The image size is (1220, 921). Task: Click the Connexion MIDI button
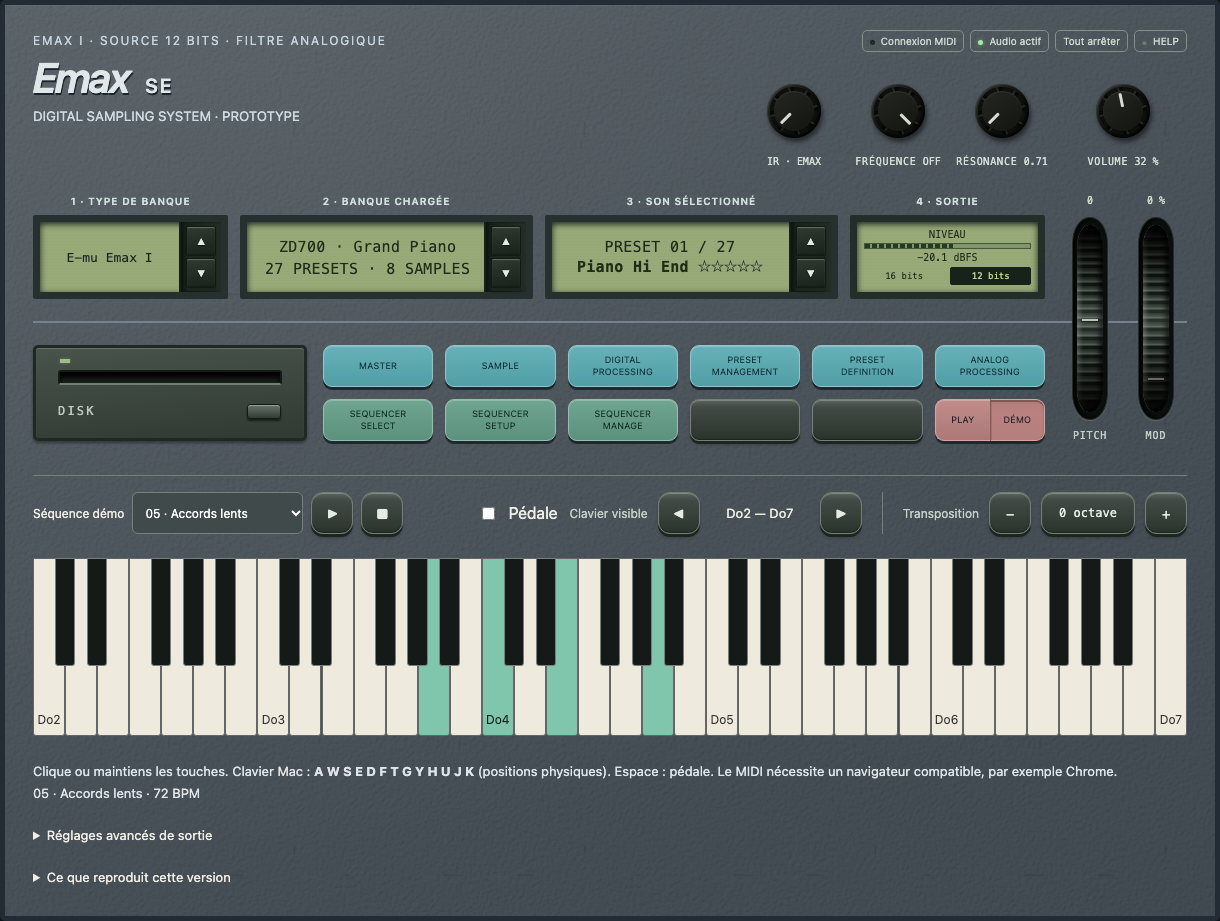coord(913,42)
